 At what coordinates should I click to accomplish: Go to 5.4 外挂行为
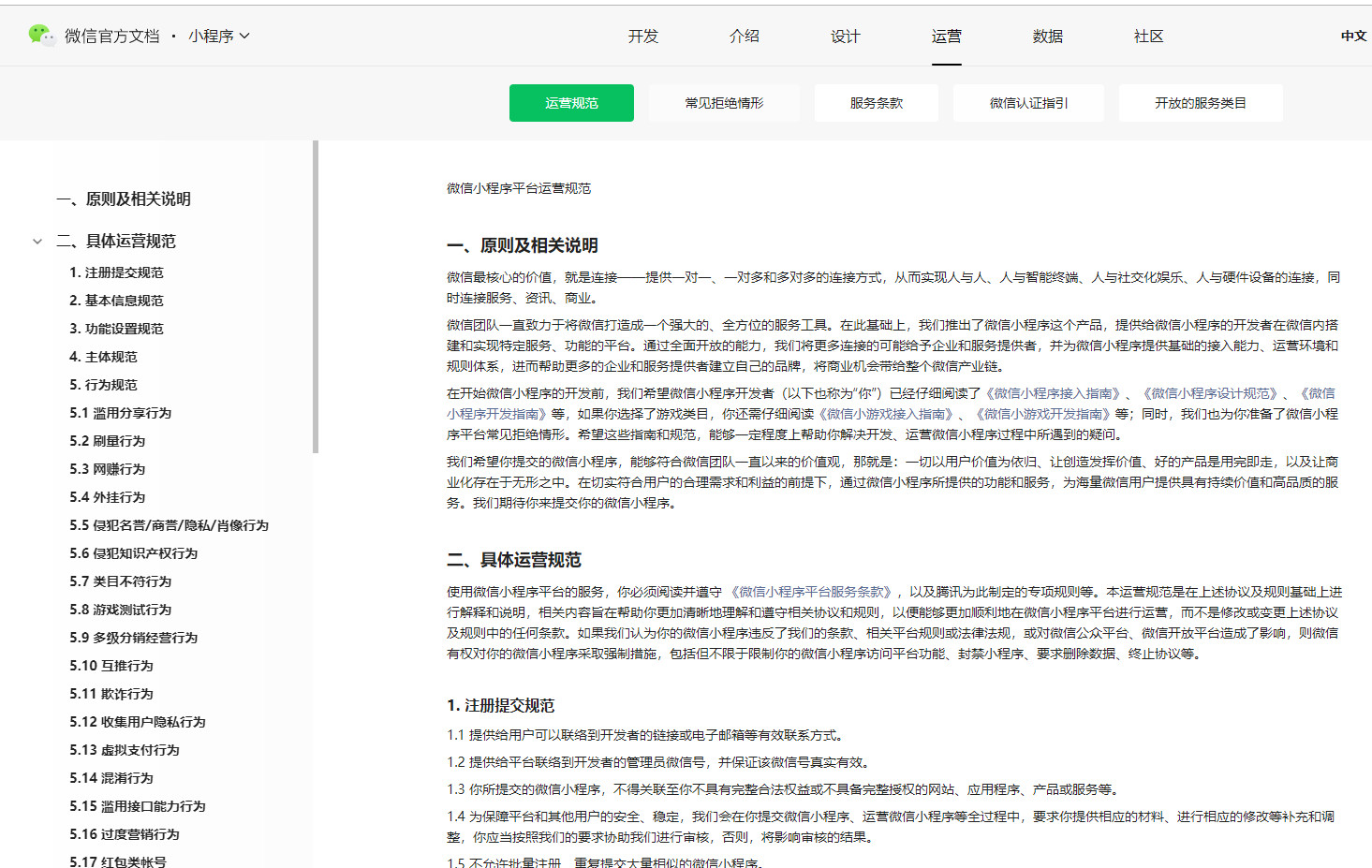pyautogui.click(x=108, y=497)
